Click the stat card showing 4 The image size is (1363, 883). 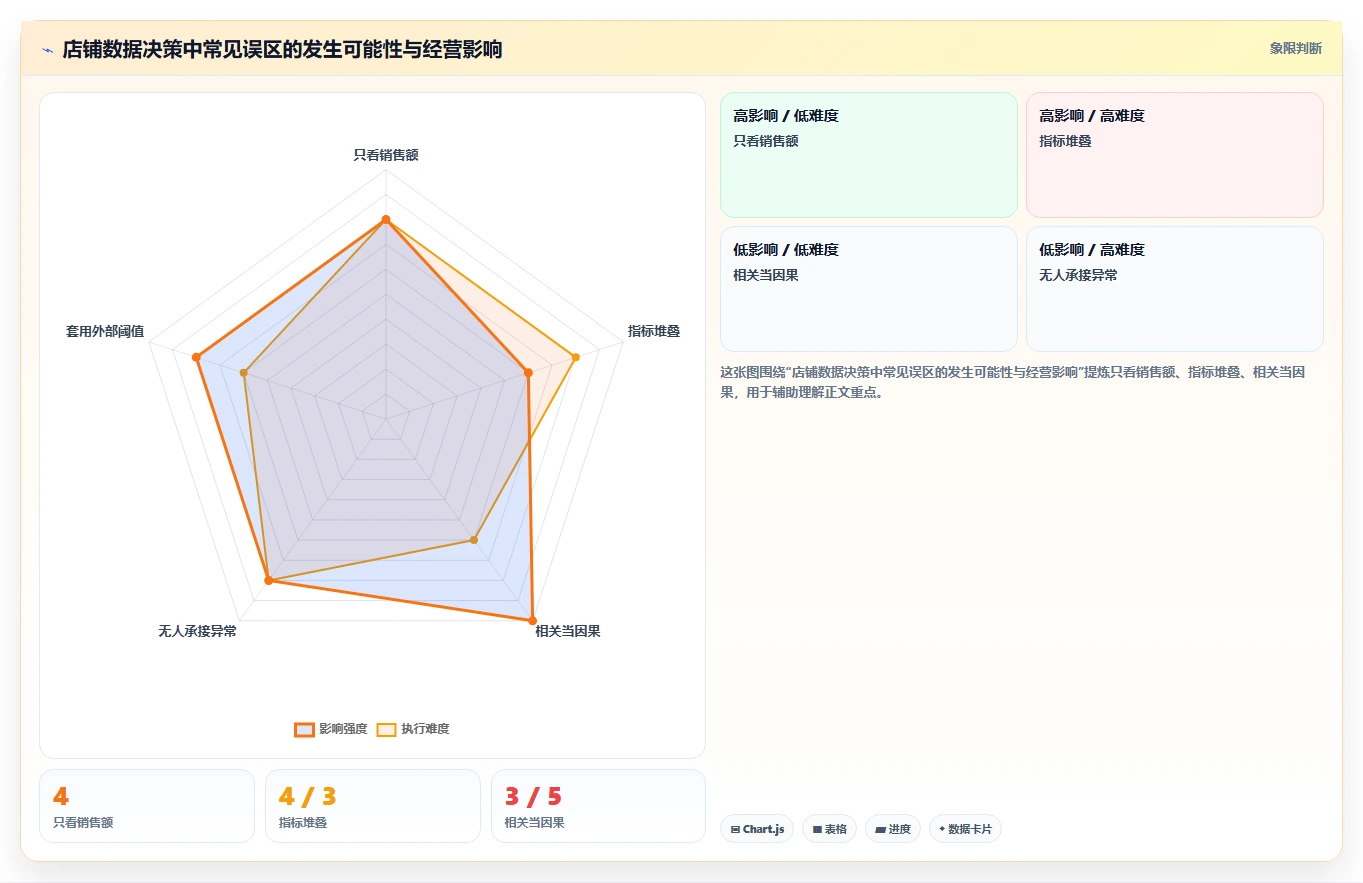[x=147, y=806]
